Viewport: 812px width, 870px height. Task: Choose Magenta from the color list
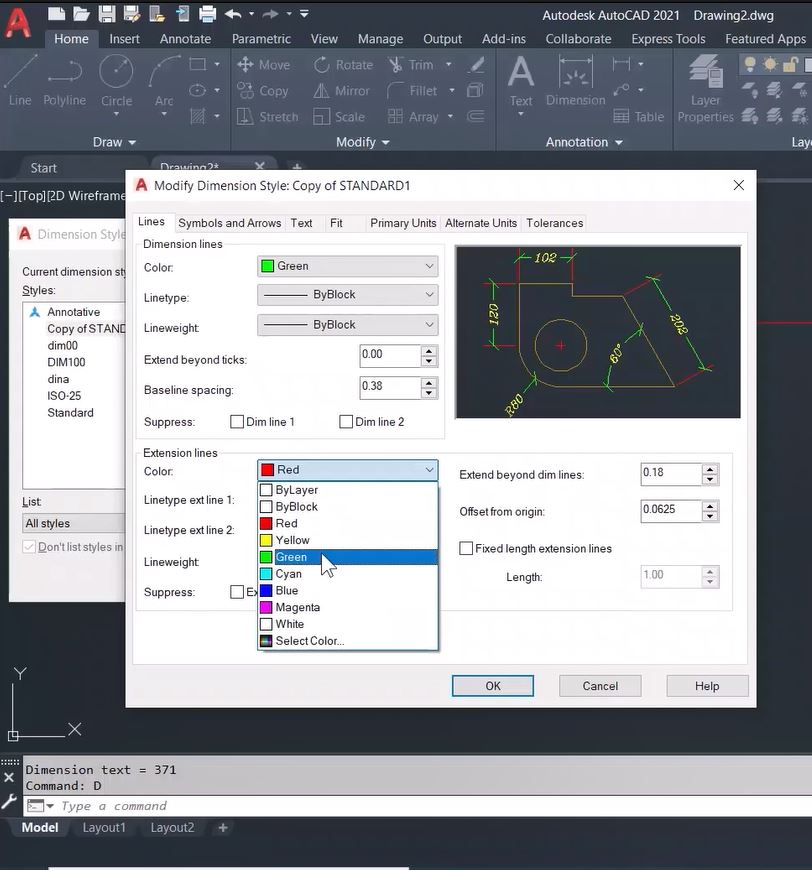[348, 607]
